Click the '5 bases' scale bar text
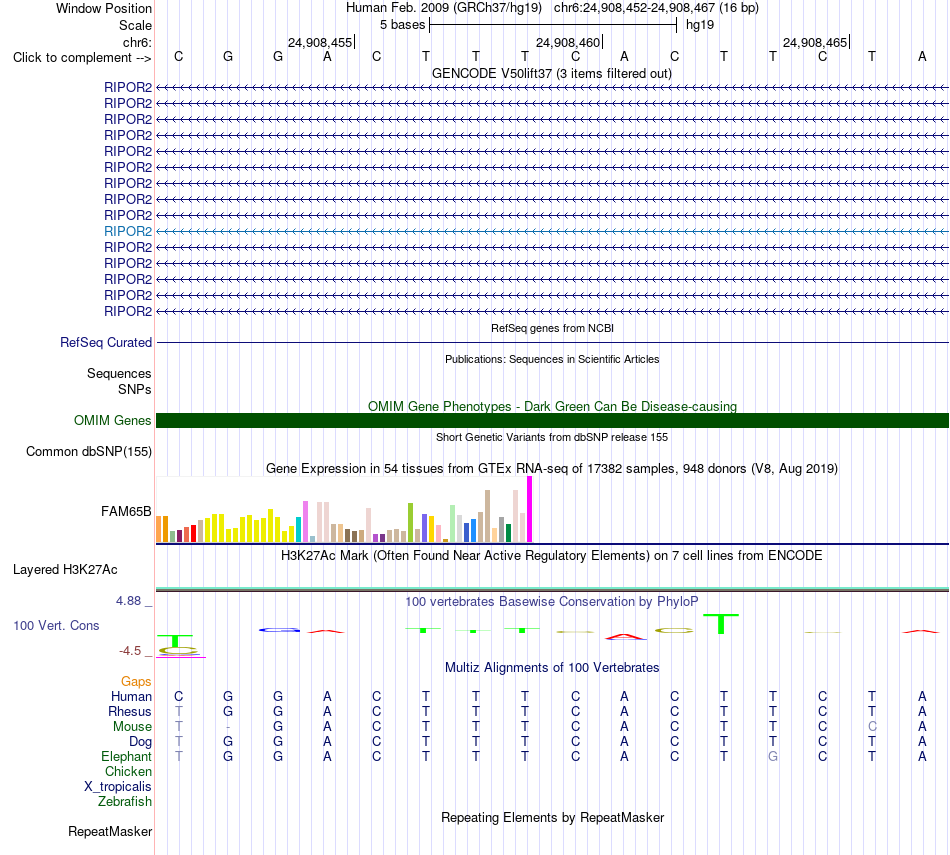This screenshot has height=855, width=950. 403,25
